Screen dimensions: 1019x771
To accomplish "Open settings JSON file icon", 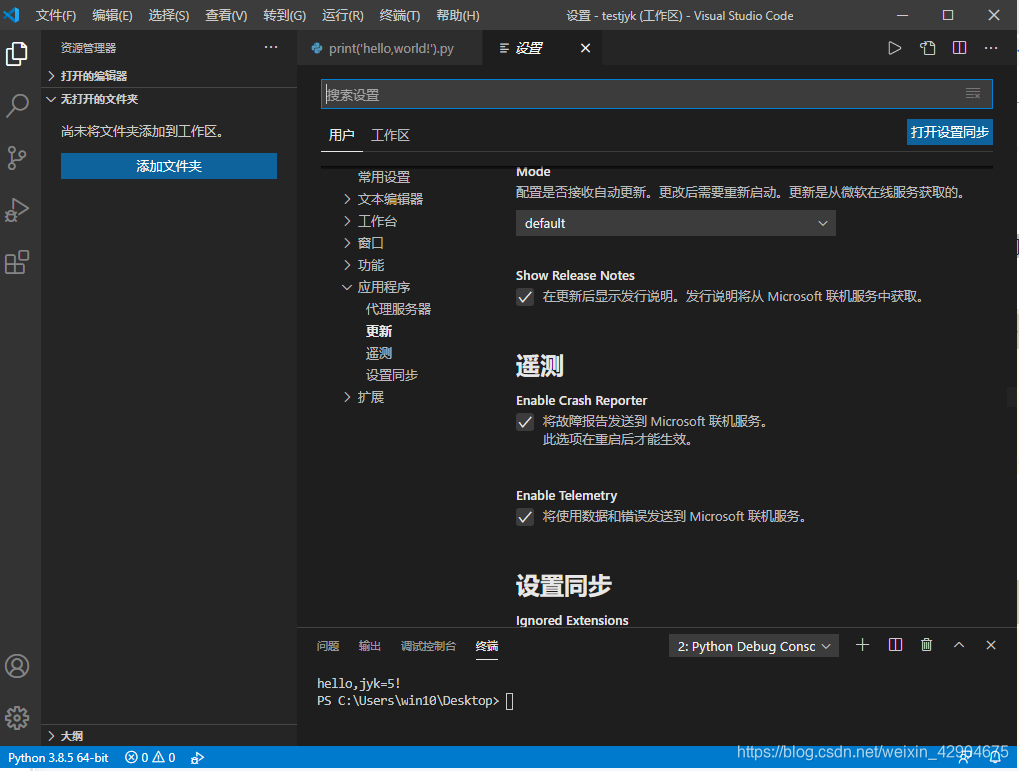I will (927, 48).
